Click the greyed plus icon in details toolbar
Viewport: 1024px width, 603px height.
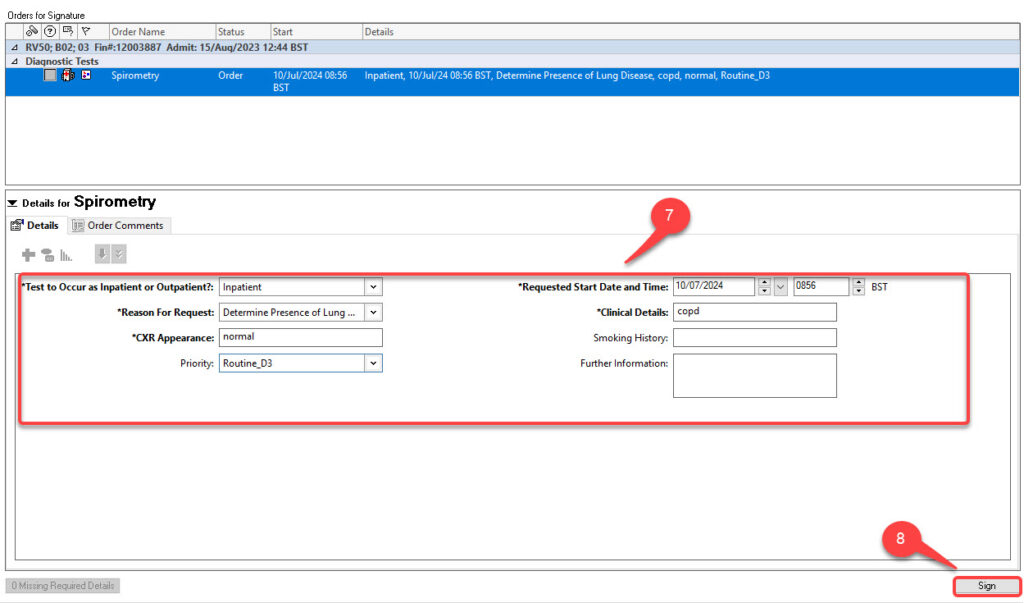[x=29, y=255]
